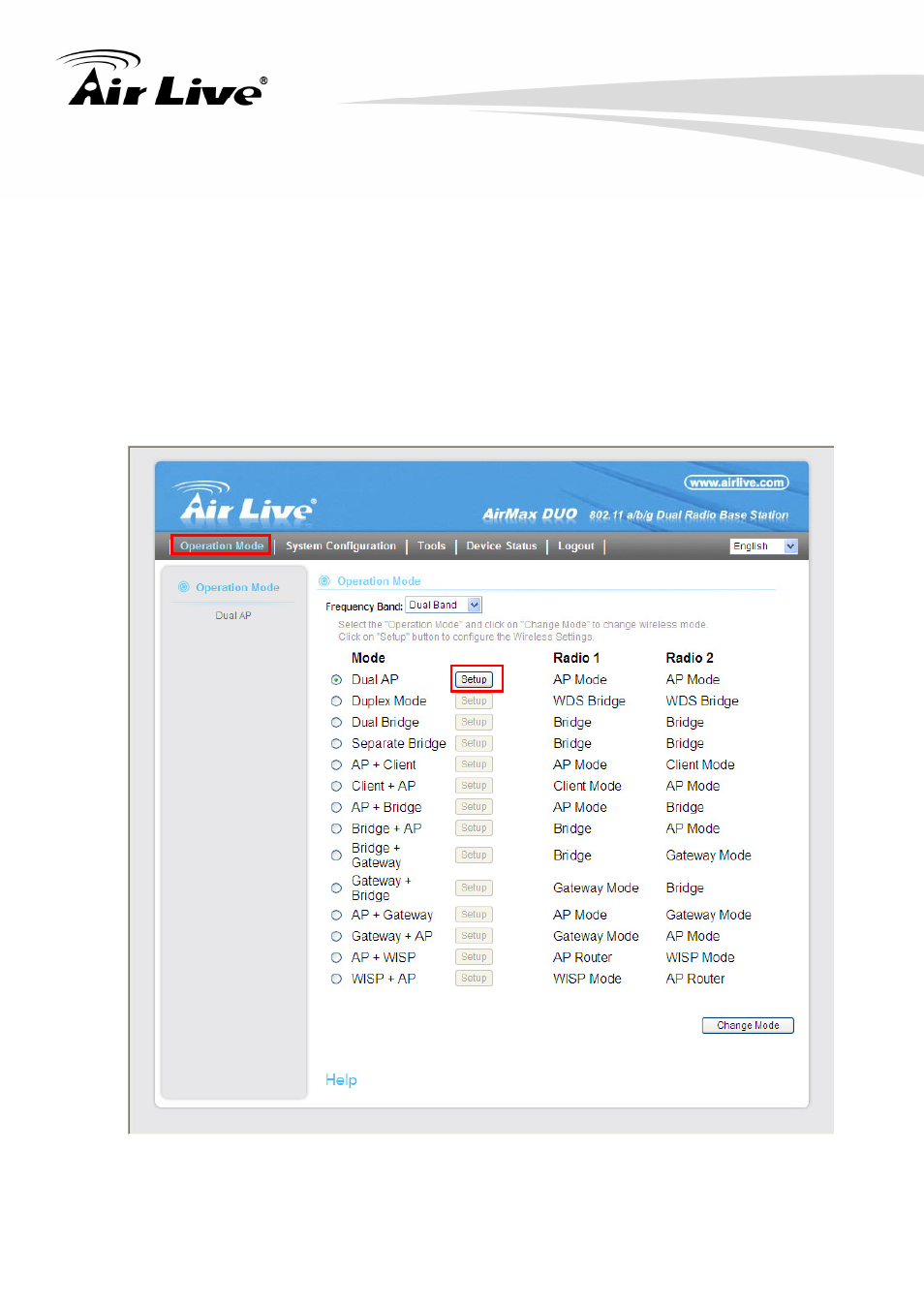Click Operation Mode in the left sidebar
Screen dimensions: 924x1308
[237, 588]
